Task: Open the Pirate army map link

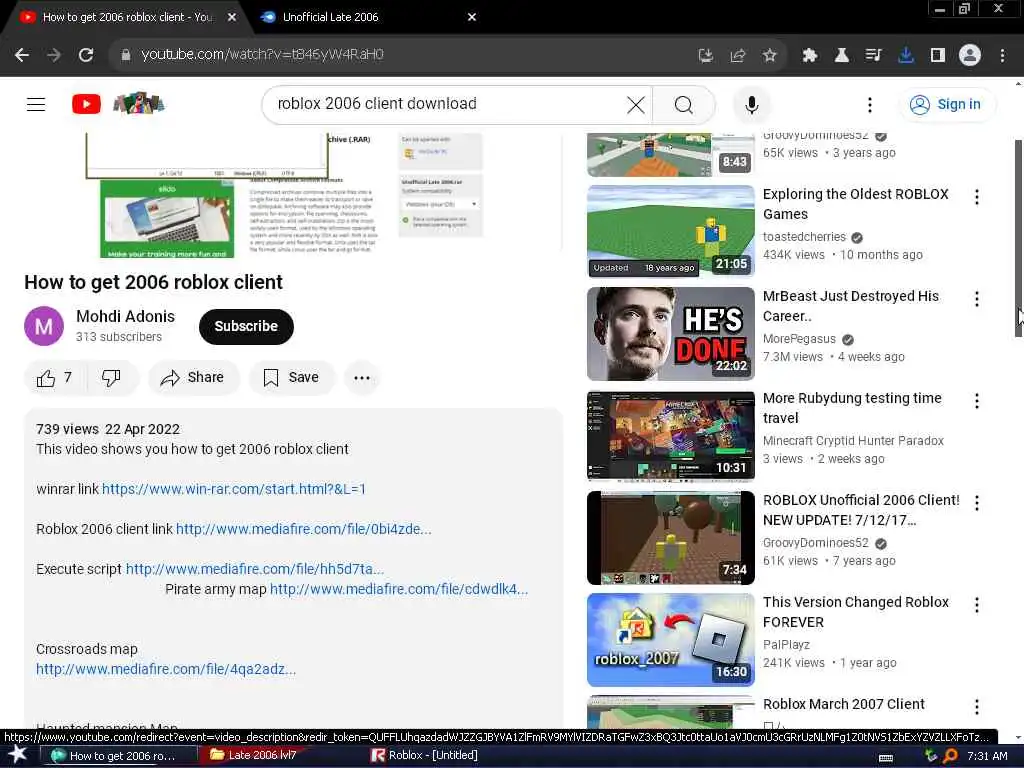Action: point(399,589)
